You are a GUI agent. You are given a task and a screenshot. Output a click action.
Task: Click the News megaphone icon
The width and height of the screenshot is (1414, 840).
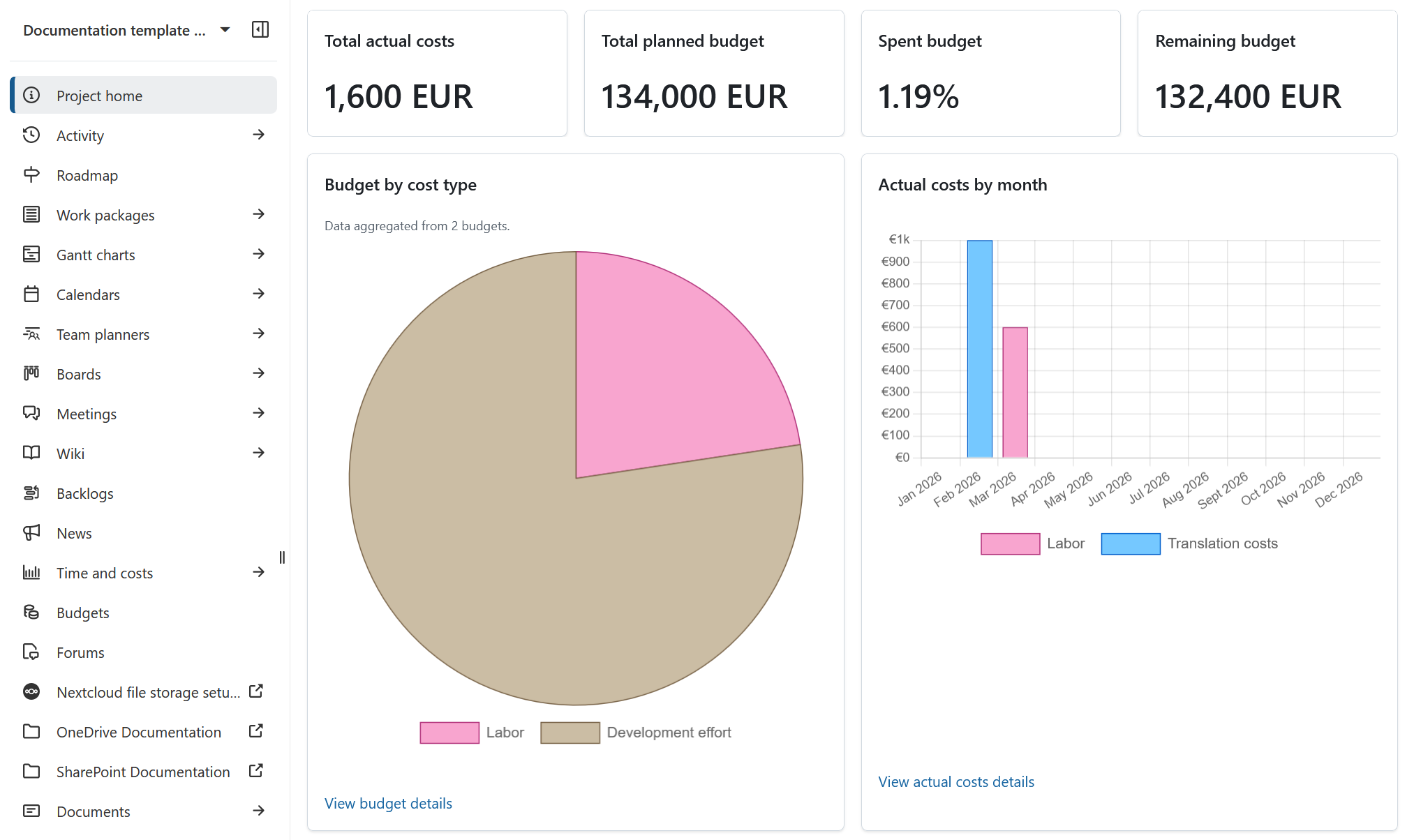[31, 532]
